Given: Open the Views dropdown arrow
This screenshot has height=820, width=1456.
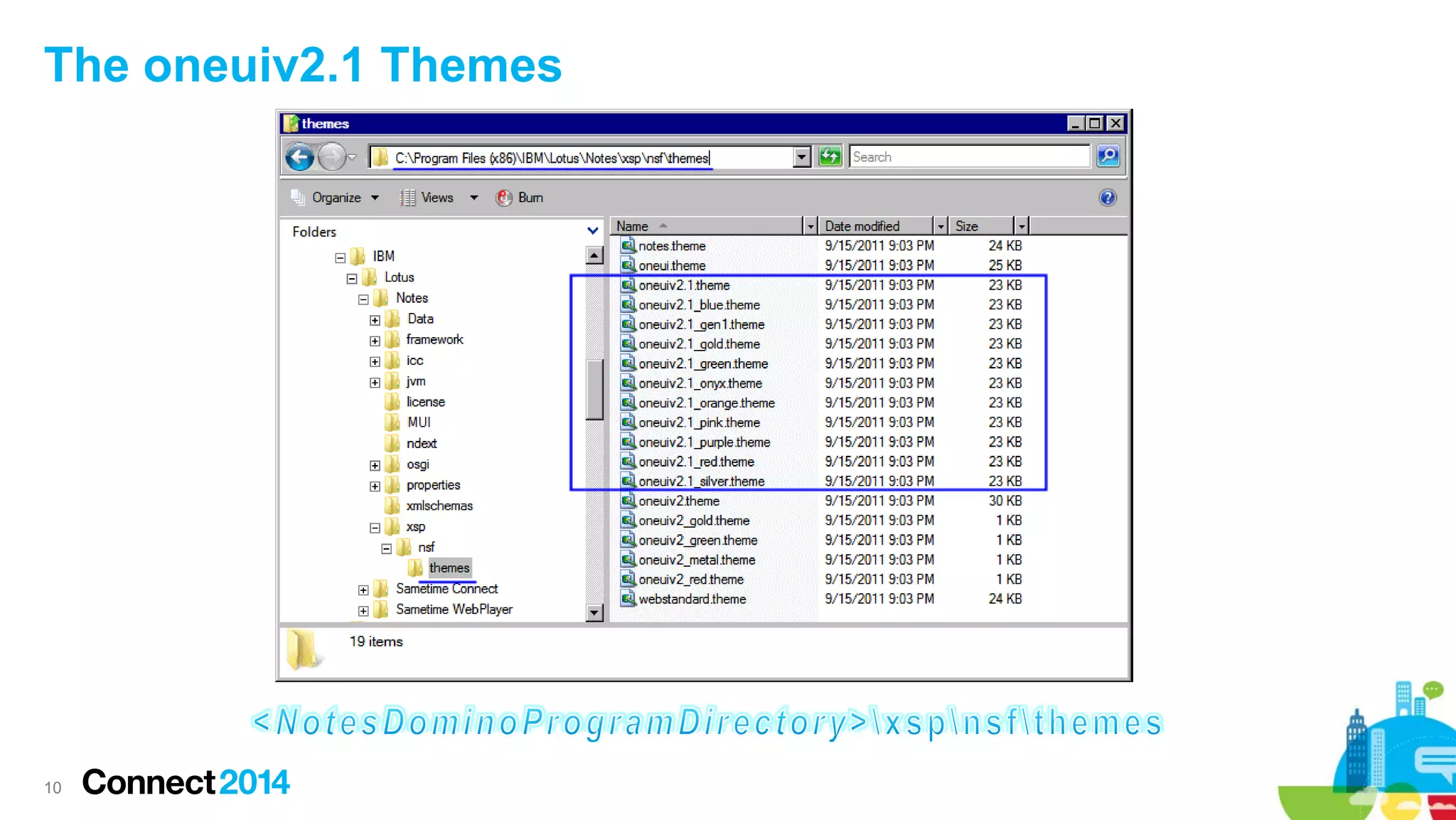Looking at the screenshot, I should (x=473, y=198).
